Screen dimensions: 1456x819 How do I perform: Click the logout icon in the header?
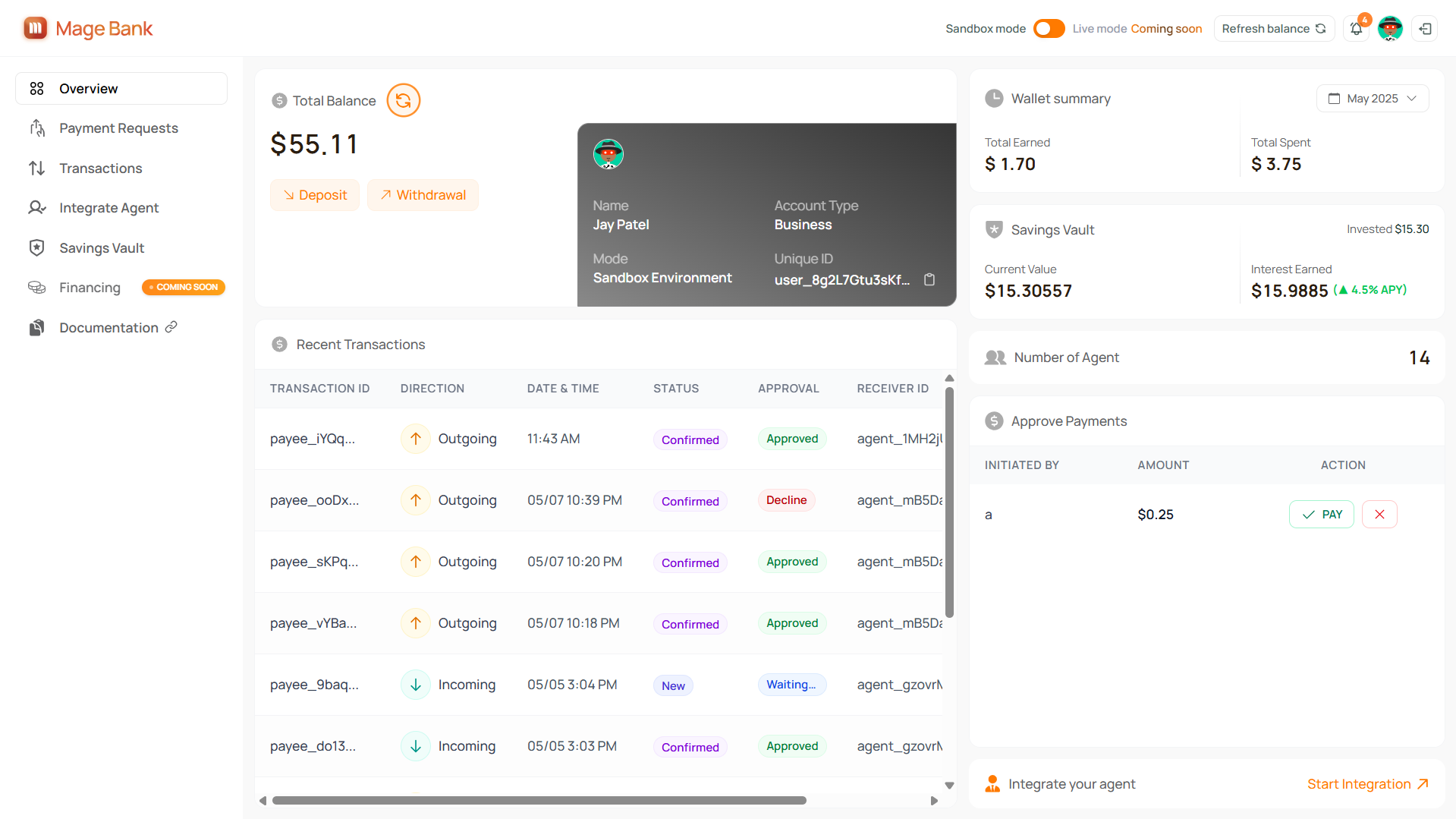[x=1425, y=29]
